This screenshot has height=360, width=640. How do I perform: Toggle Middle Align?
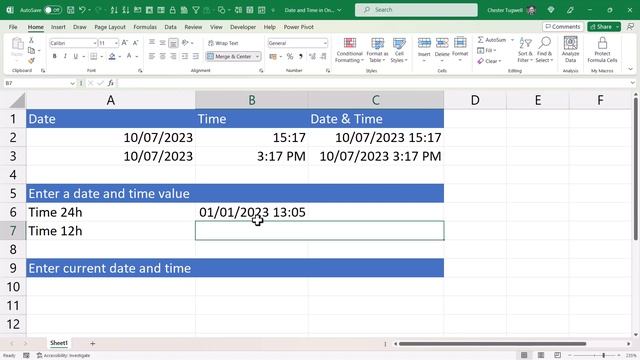(162, 42)
